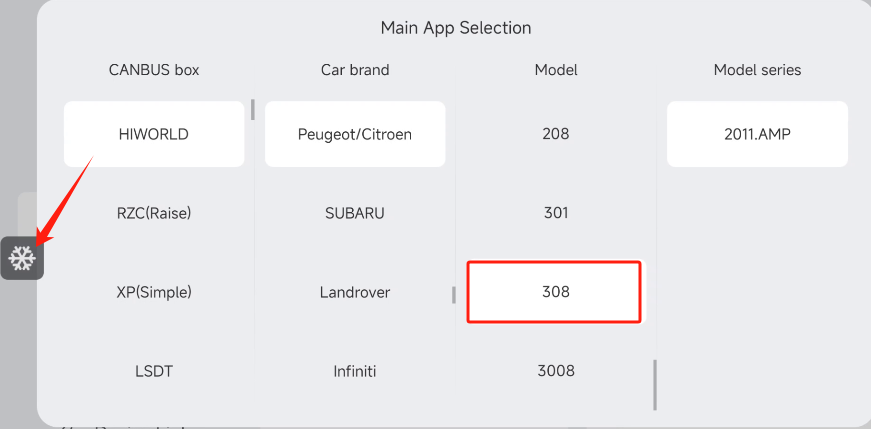Choose RZC(Raise) from CANBUS box list
Image resolution: width=871 pixels, height=429 pixels.
click(x=154, y=213)
